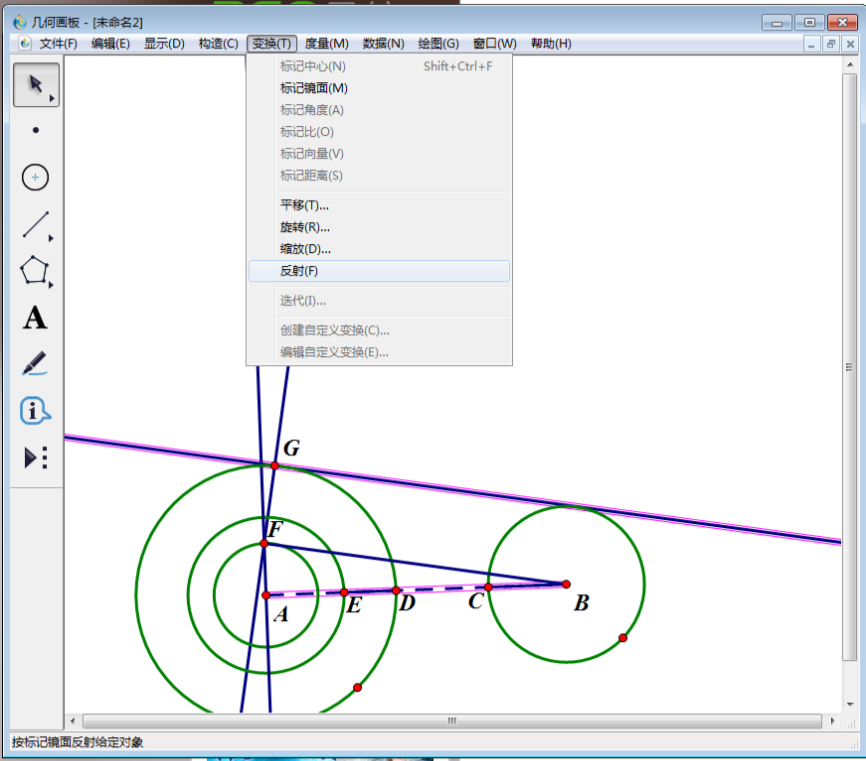Choose 旋转(R)... menu entry
The width and height of the screenshot is (866, 761).
305,227
